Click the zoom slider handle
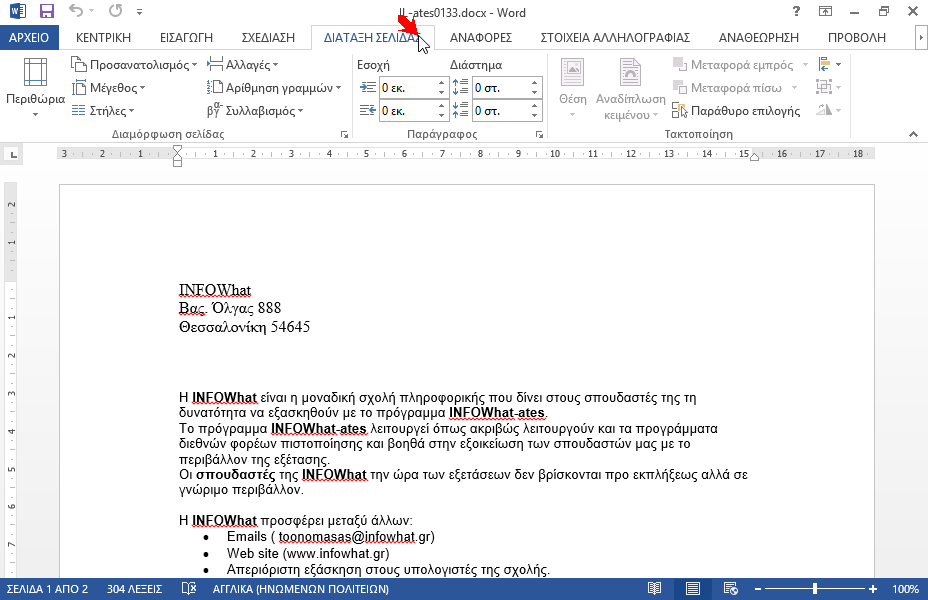This screenshot has height=600, width=928. (x=815, y=589)
